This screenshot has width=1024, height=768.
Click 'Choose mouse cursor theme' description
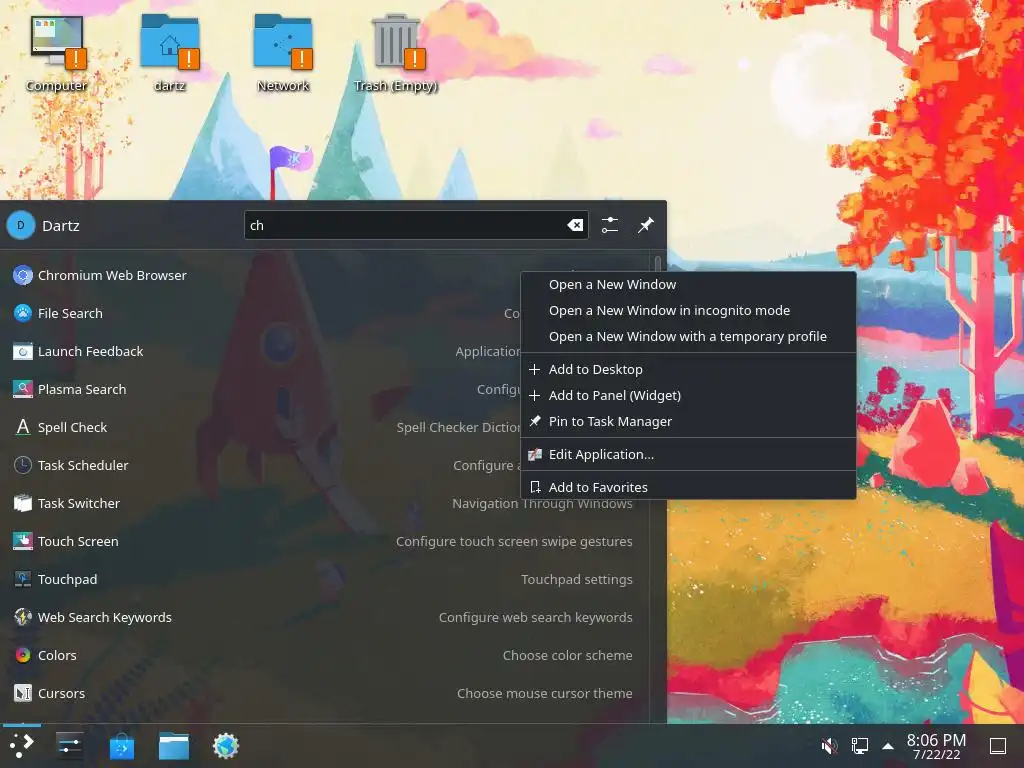[x=545, y=693]
